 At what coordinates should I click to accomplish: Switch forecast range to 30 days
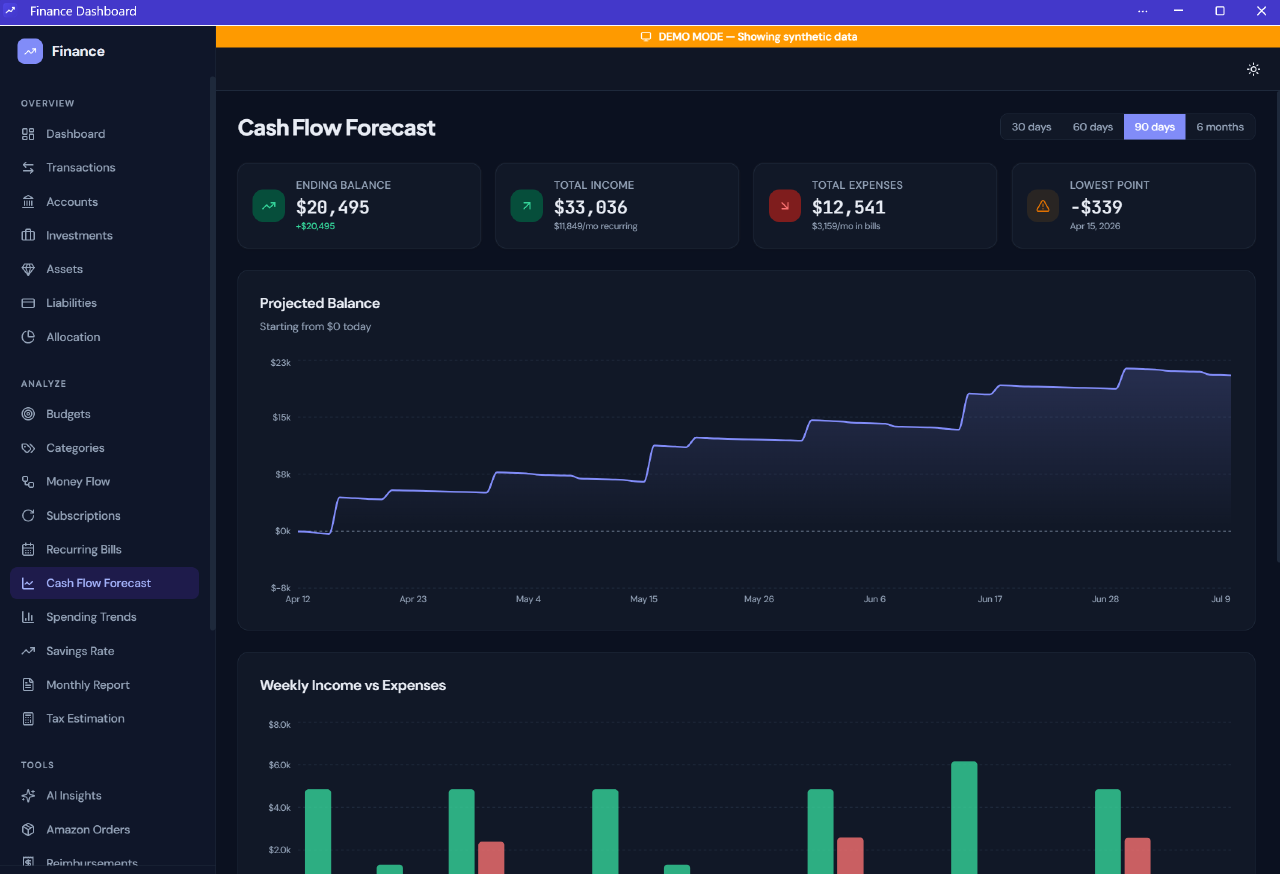click(1031, 126)
